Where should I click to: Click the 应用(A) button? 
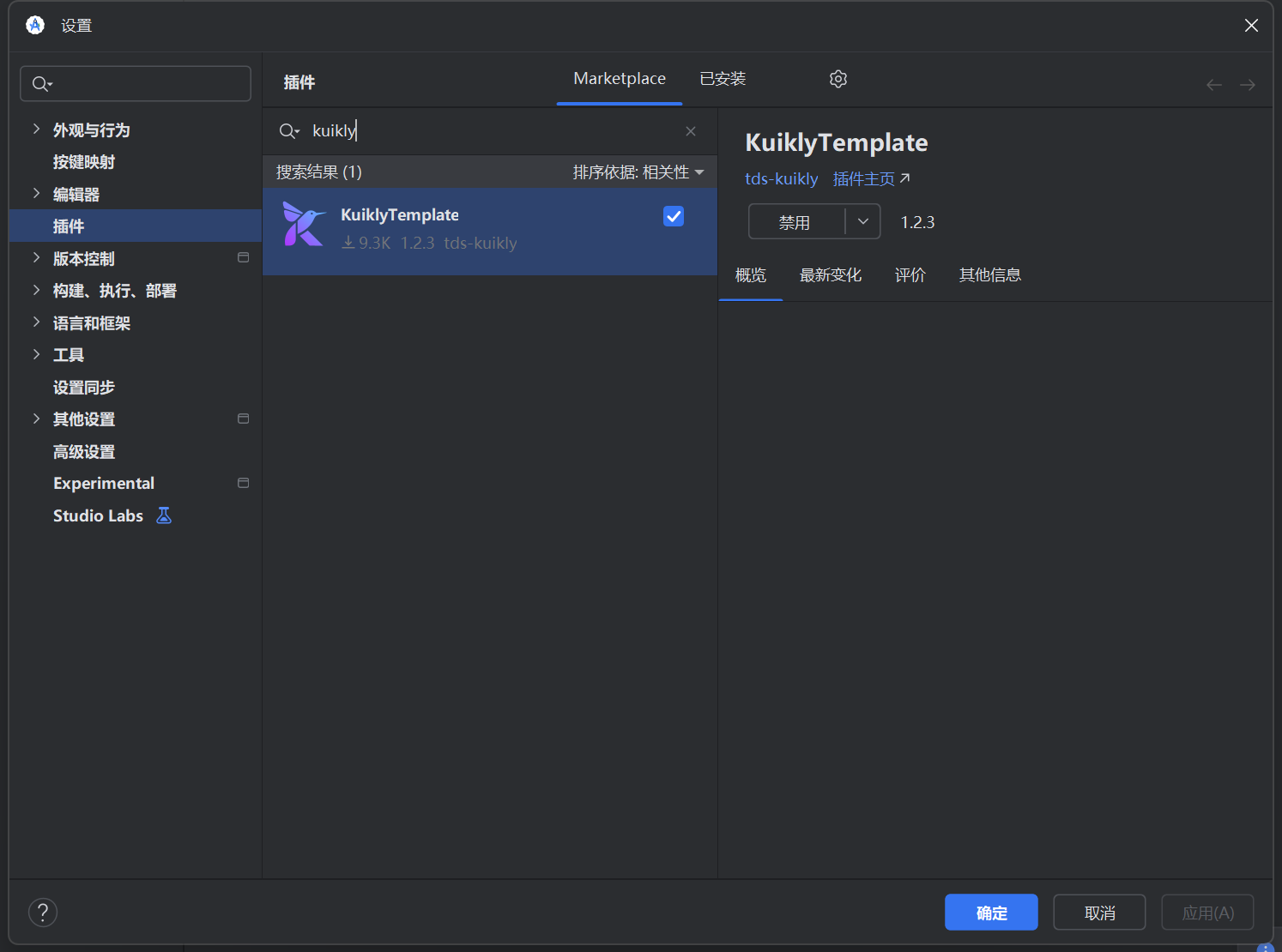pyautogui.click(x=1208, y=913)
